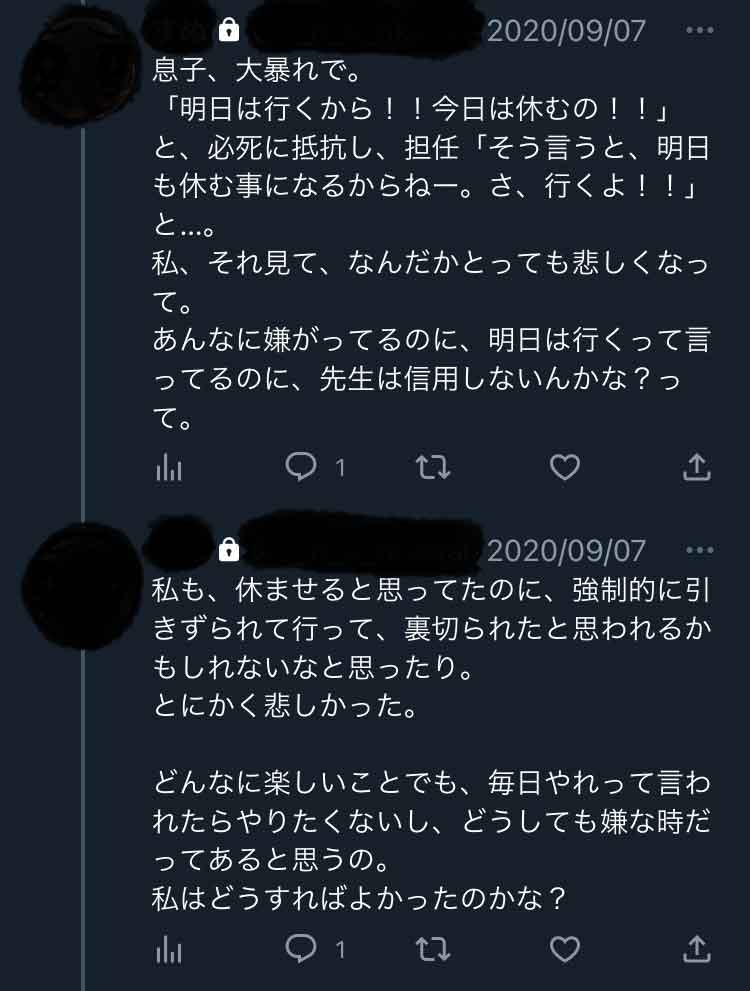
Task: Click the protected-account lock on second tweet
Action: pyautogui.click(x=229, y=550)
